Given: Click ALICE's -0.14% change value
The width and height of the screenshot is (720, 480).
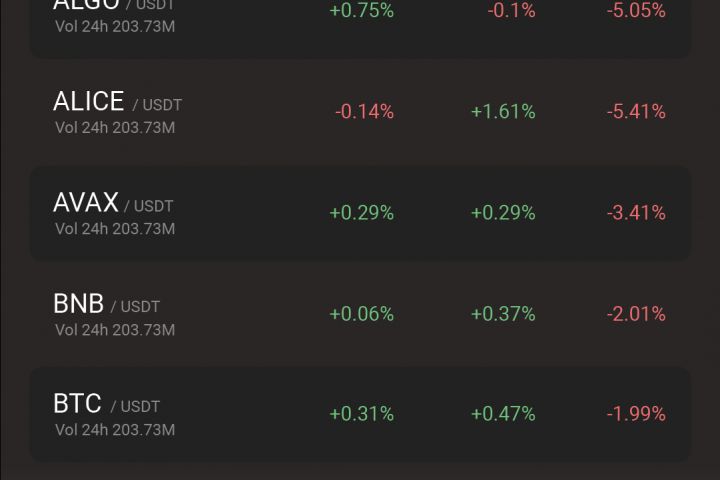Looking at the screenshot, I should [x=364, y=112].
